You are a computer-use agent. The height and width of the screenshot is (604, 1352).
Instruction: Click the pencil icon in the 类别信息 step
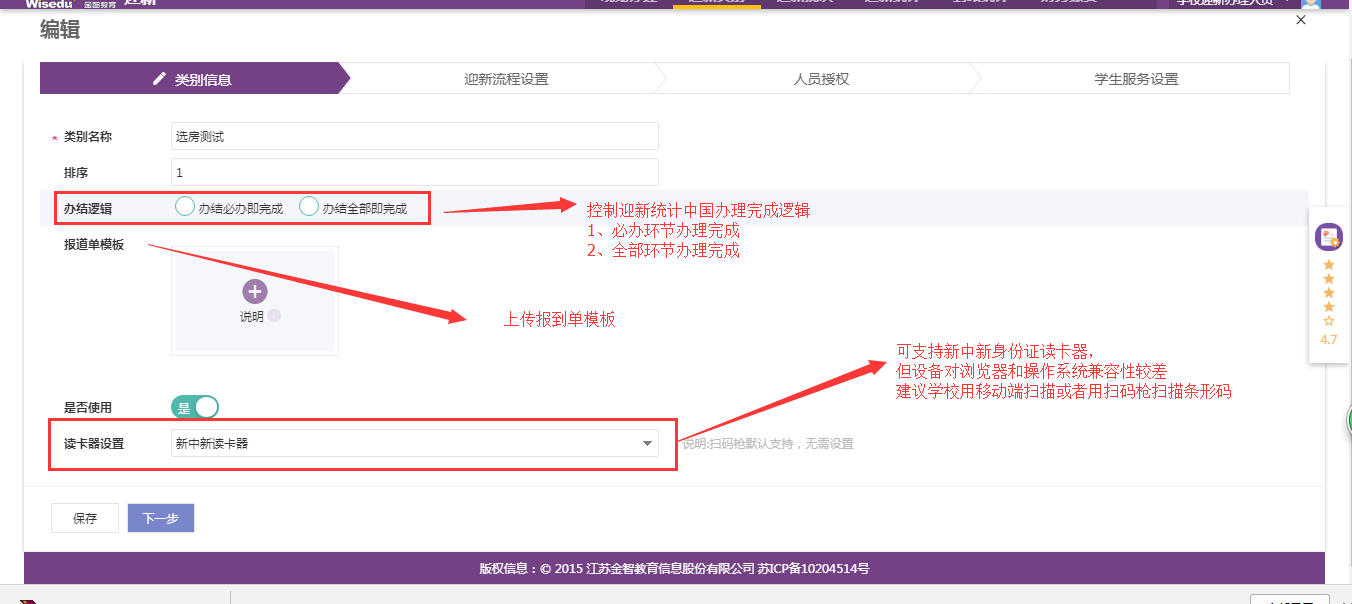pyautogui.click(x=159, y=79)
